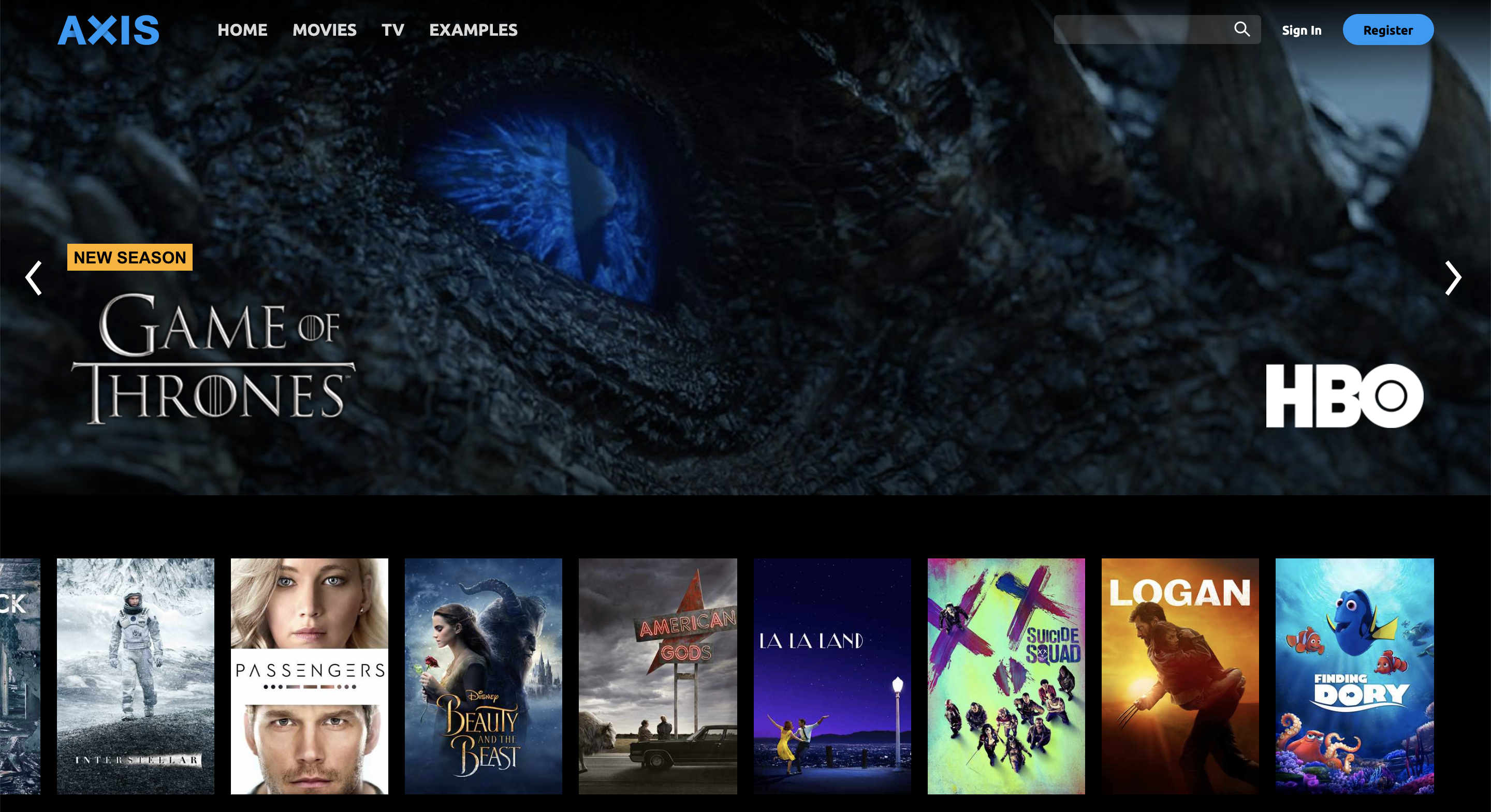This screenshot has height=812, width=1491.
Task: Click the Sign In link
Action: click(1301, 30)
